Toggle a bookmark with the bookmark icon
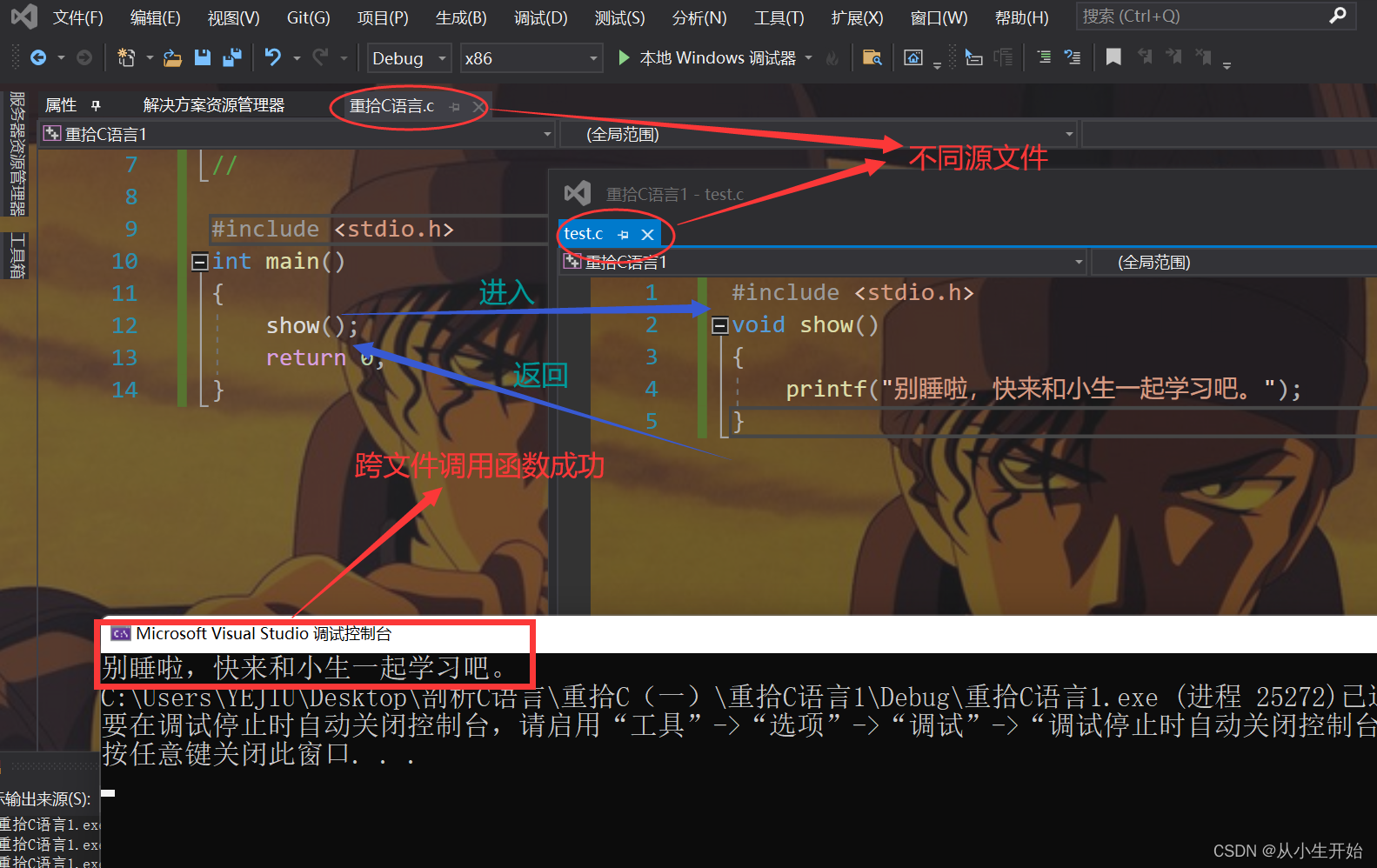Image resolution: width=1377 pixels, height=868 pixels. click(1113, 57)
